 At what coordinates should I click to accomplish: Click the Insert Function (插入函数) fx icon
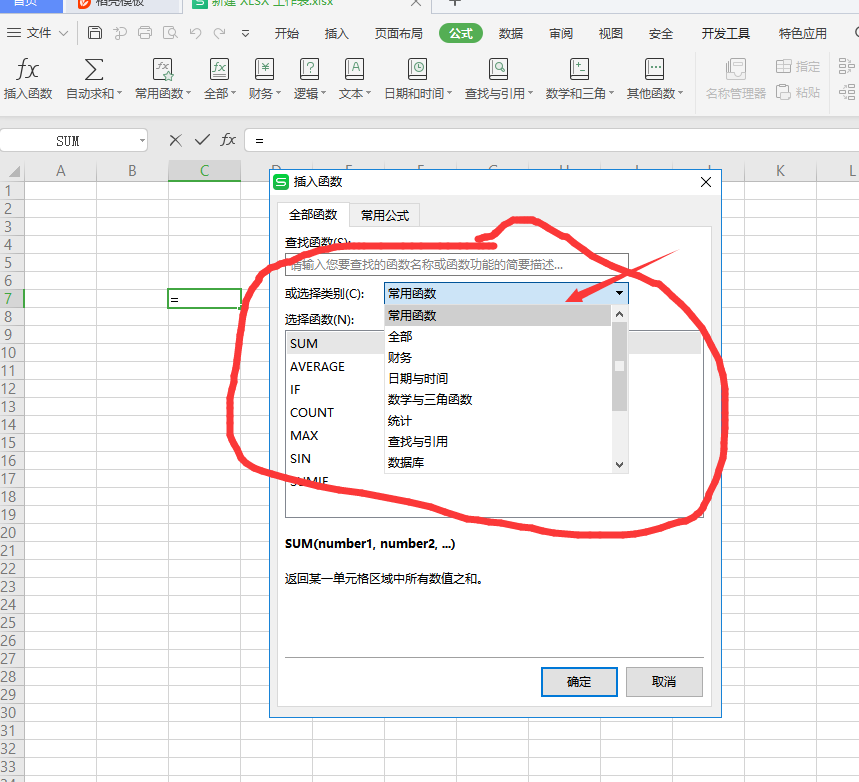click(x=28, y=70)
